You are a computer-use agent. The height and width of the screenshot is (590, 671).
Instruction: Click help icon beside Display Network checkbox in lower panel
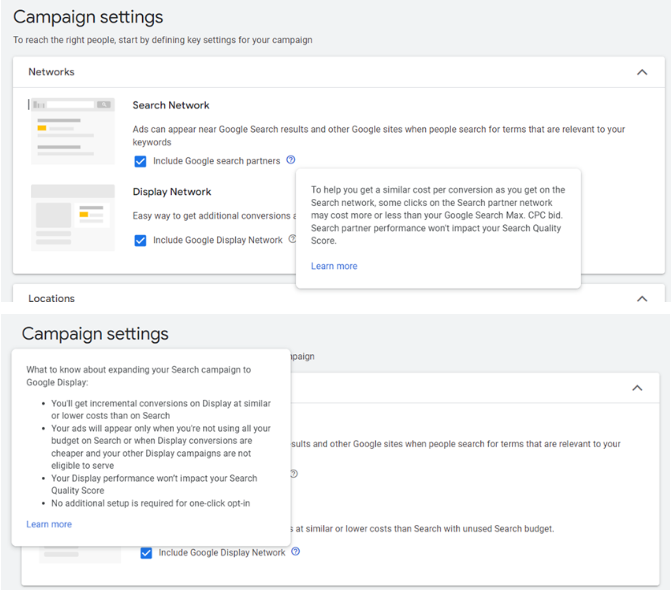[296, 552]
